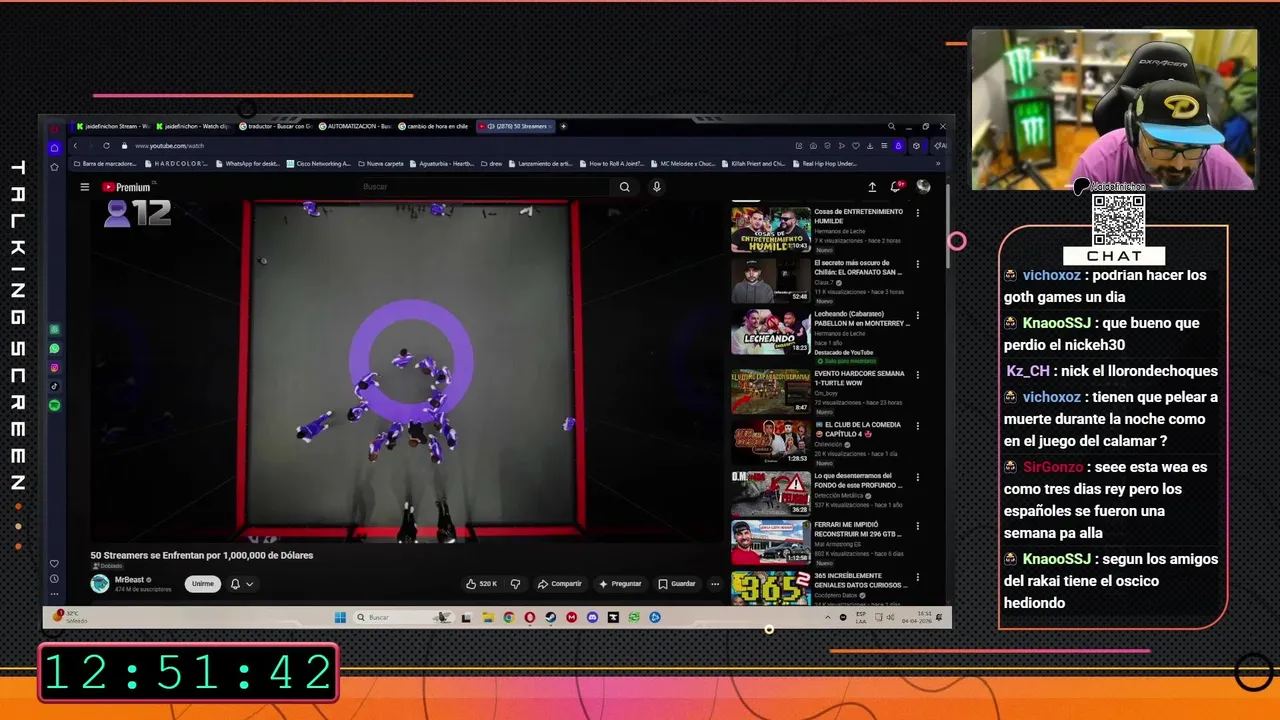Open WhatsApp in the Opera sidebar
Screen dimensions: 1280x720
[54, 349]
